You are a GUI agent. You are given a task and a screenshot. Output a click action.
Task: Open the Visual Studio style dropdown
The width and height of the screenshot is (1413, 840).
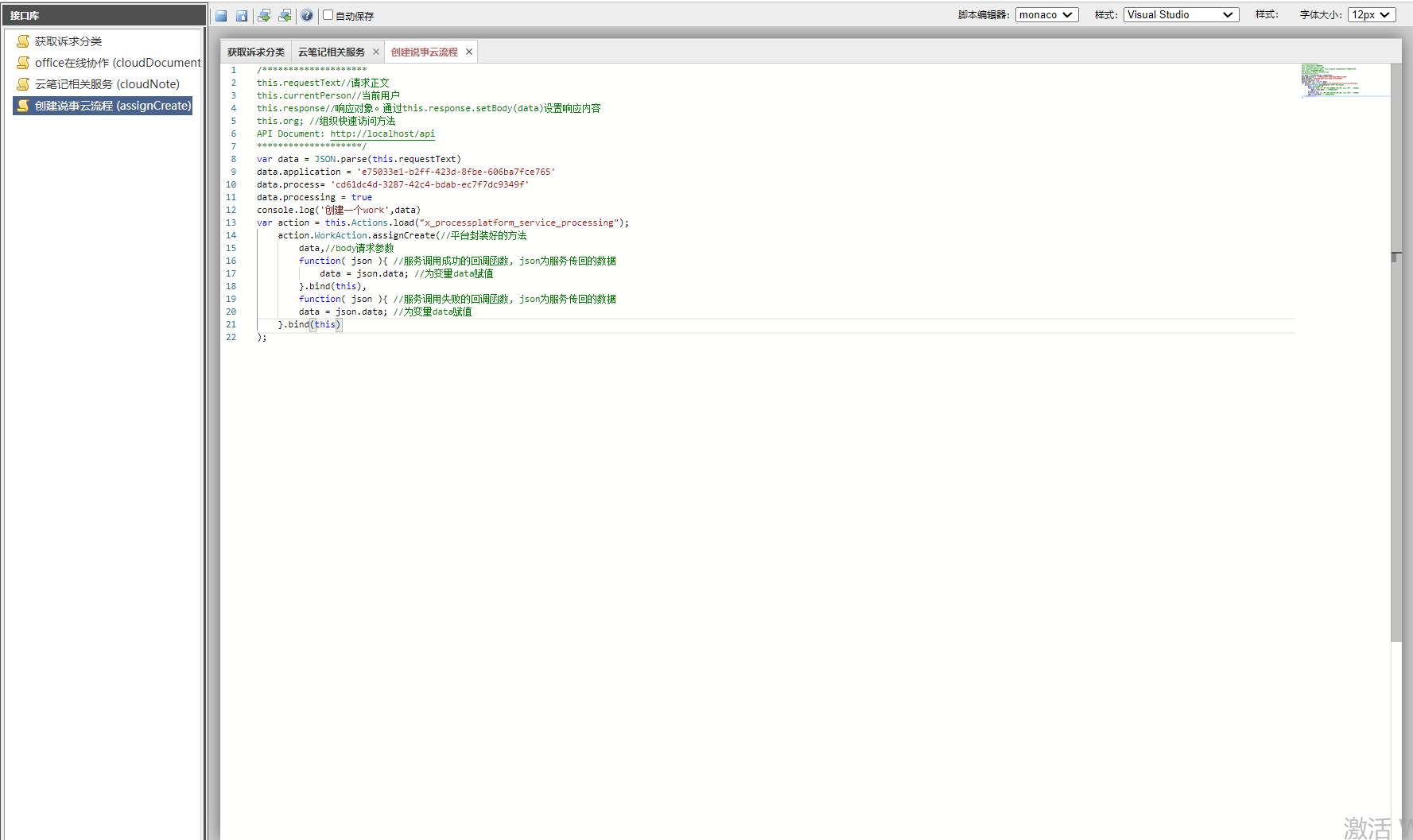pyautogui.click(x=1181, y=15)
